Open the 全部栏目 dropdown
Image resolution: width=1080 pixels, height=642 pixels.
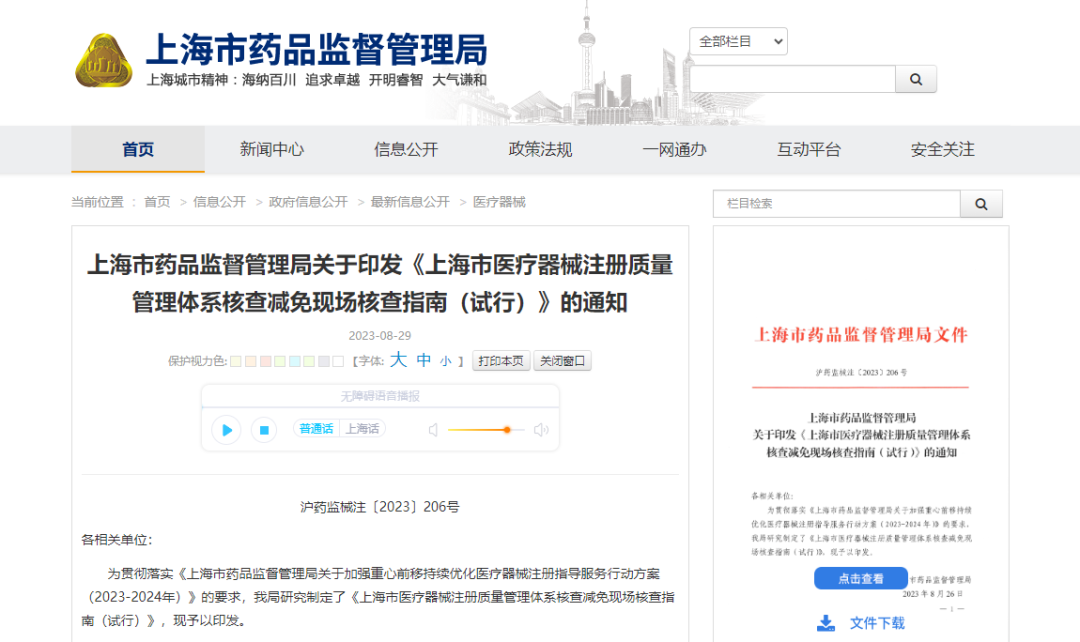pos(739,41)
